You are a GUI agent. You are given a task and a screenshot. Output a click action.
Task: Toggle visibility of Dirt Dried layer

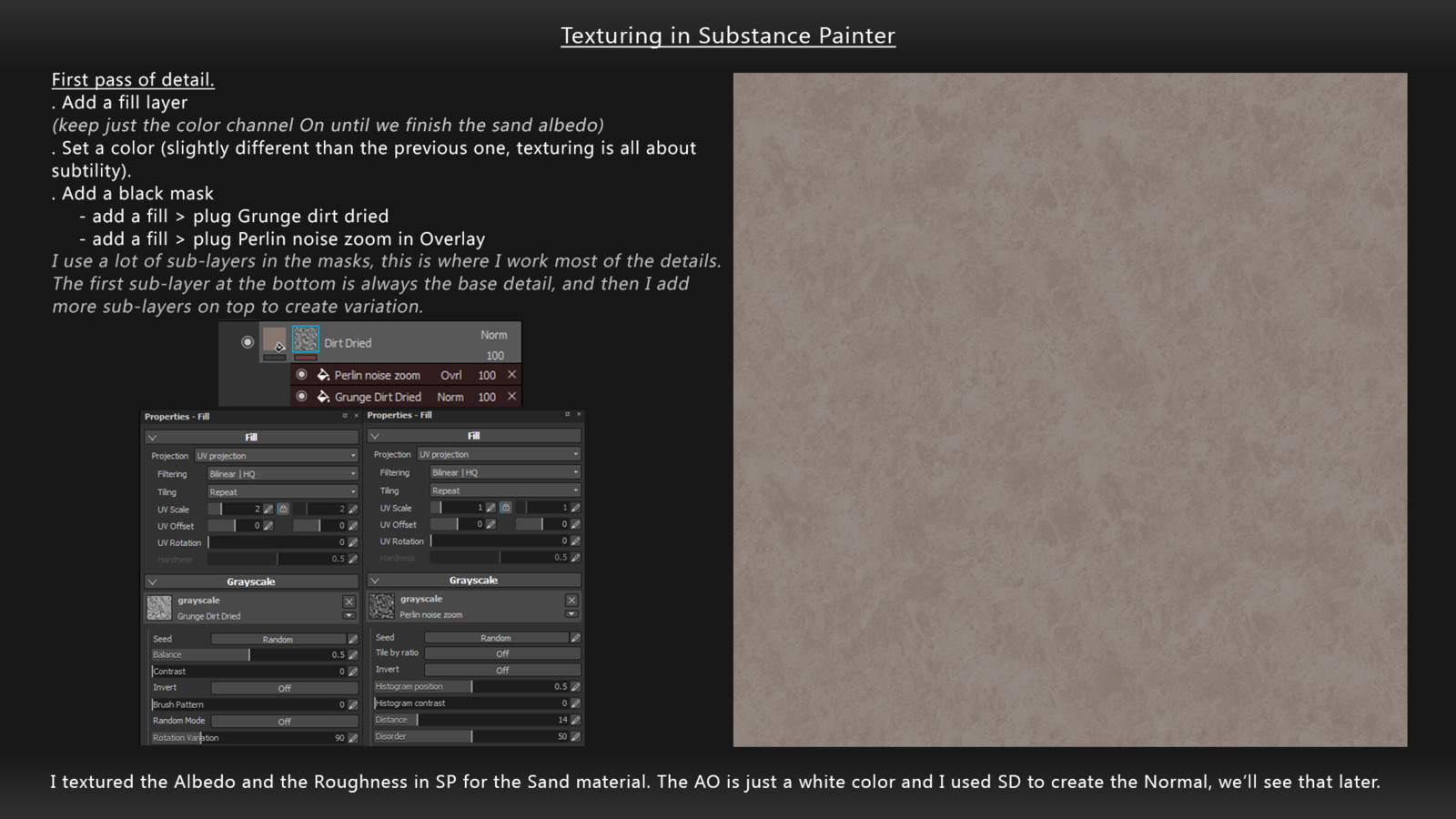click(x=248, y=342)
